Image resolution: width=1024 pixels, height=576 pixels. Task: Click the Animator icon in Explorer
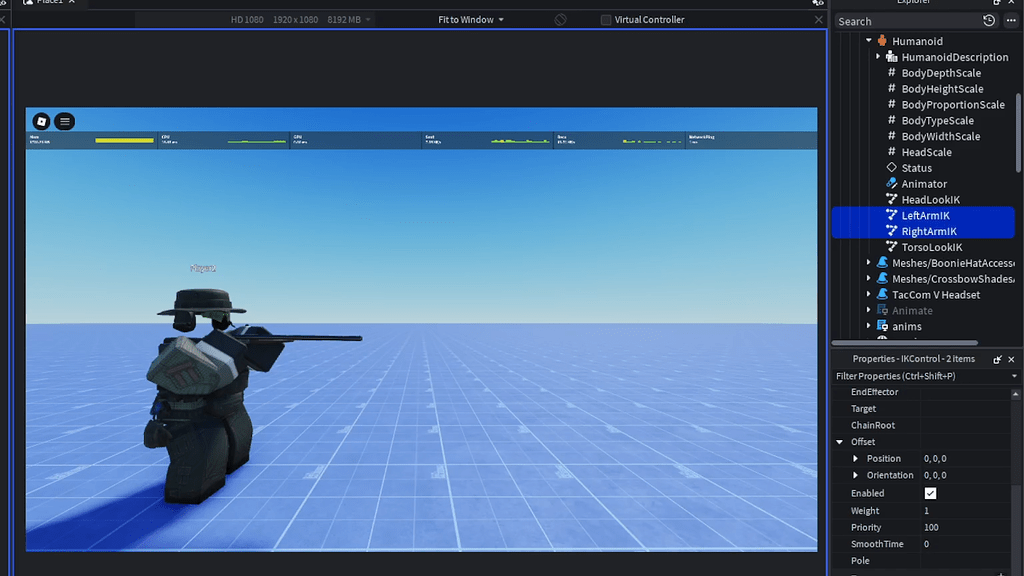coord(891,184)
